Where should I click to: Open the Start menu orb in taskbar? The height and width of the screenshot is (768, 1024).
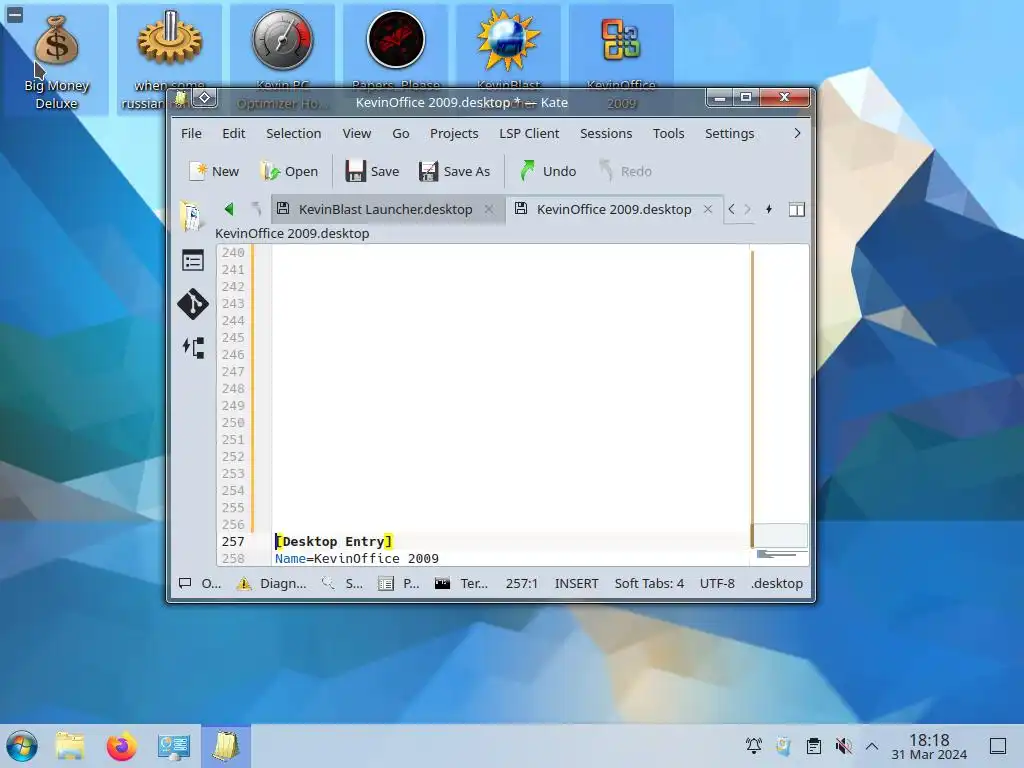pos(22,746)
